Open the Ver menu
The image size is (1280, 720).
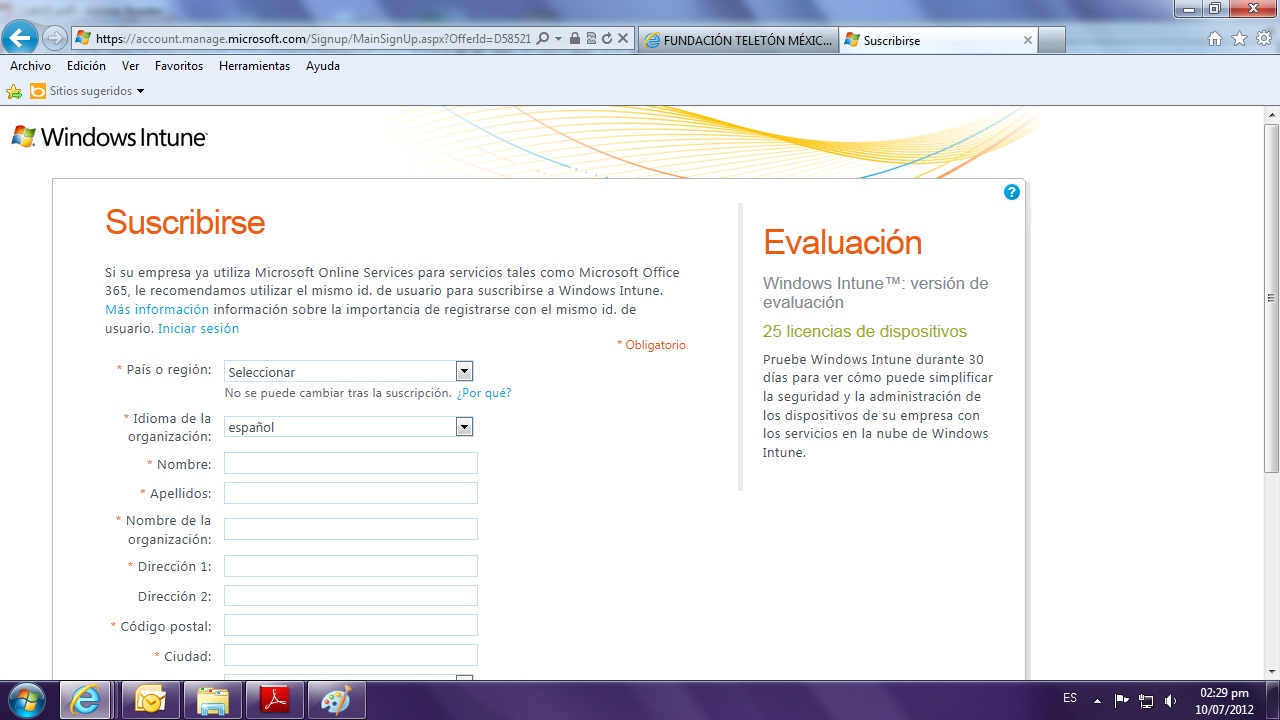pyautogui.click(x=130, y=66)
